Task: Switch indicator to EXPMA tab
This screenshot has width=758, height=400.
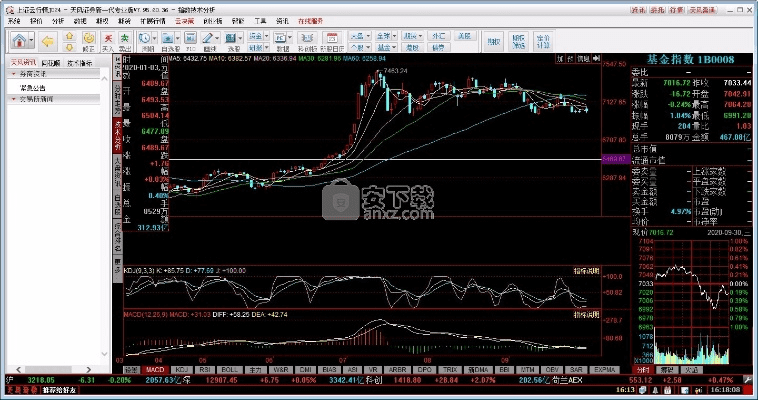Action: click(606, 369)
